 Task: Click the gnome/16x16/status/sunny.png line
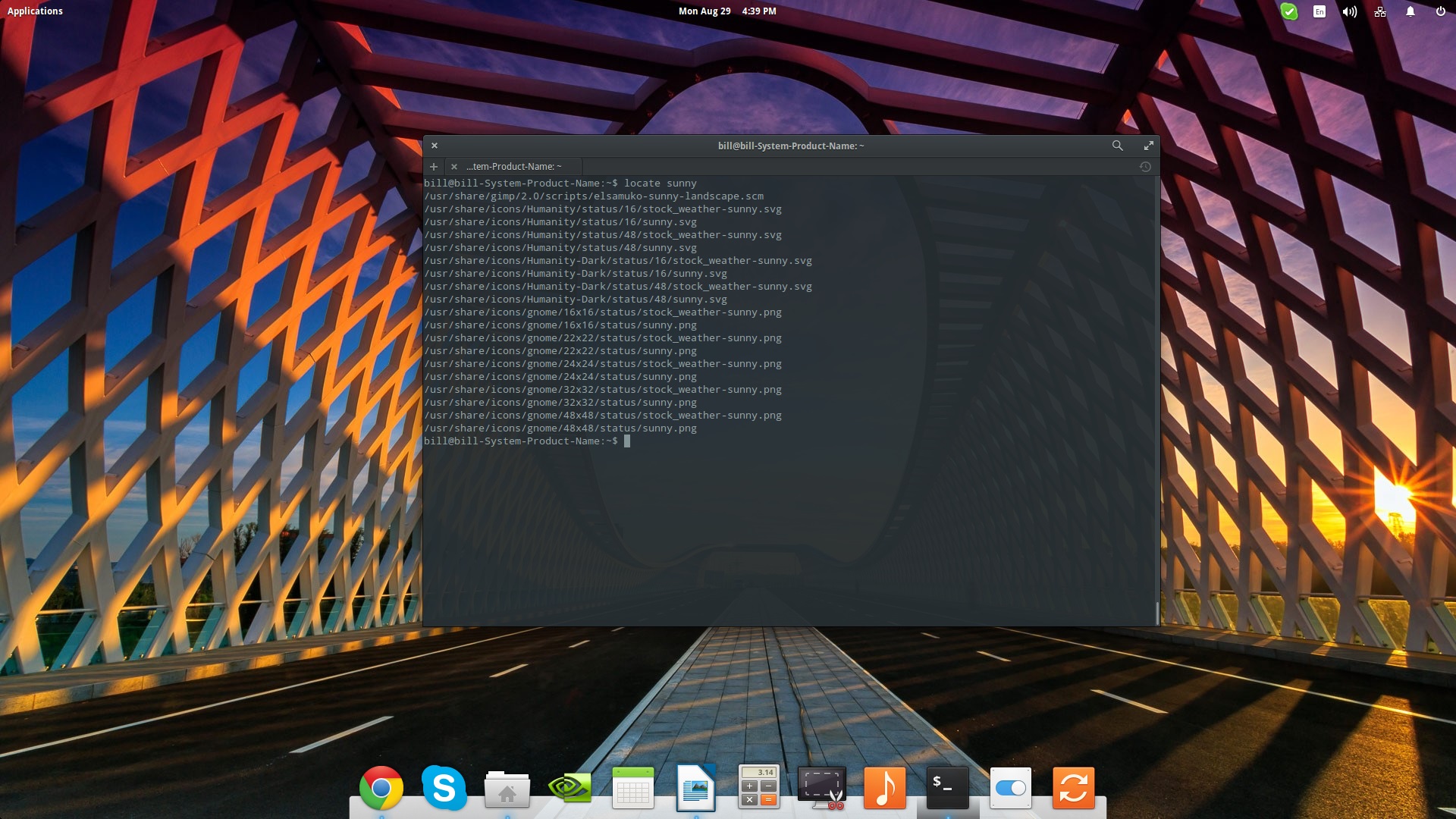point(560,325)
